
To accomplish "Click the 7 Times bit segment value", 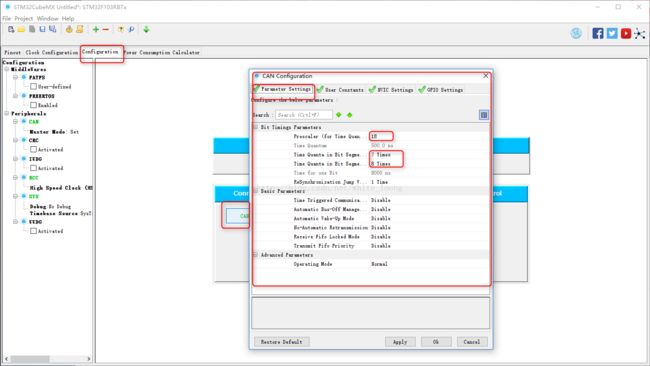I will (381, 155).
